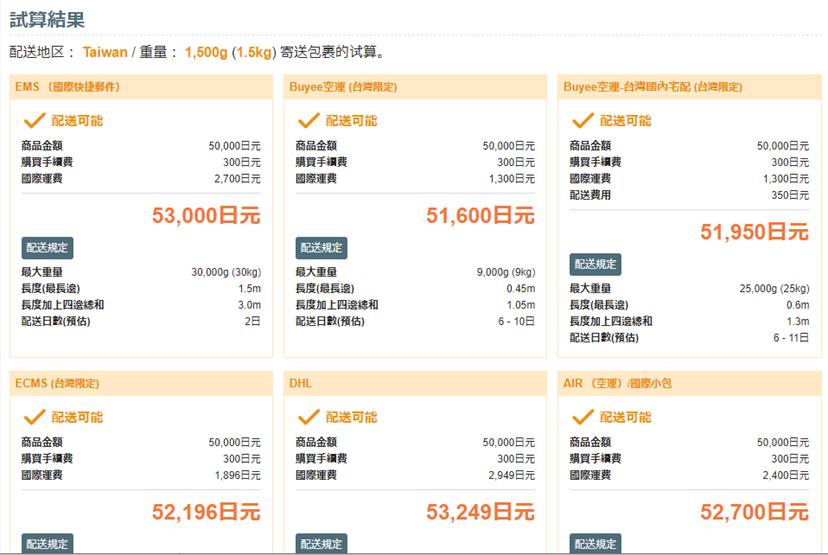Viewport: 828px width, 555px height.
Task: Click the 配送規定 button in ECMS card
Action: (47, 544)
